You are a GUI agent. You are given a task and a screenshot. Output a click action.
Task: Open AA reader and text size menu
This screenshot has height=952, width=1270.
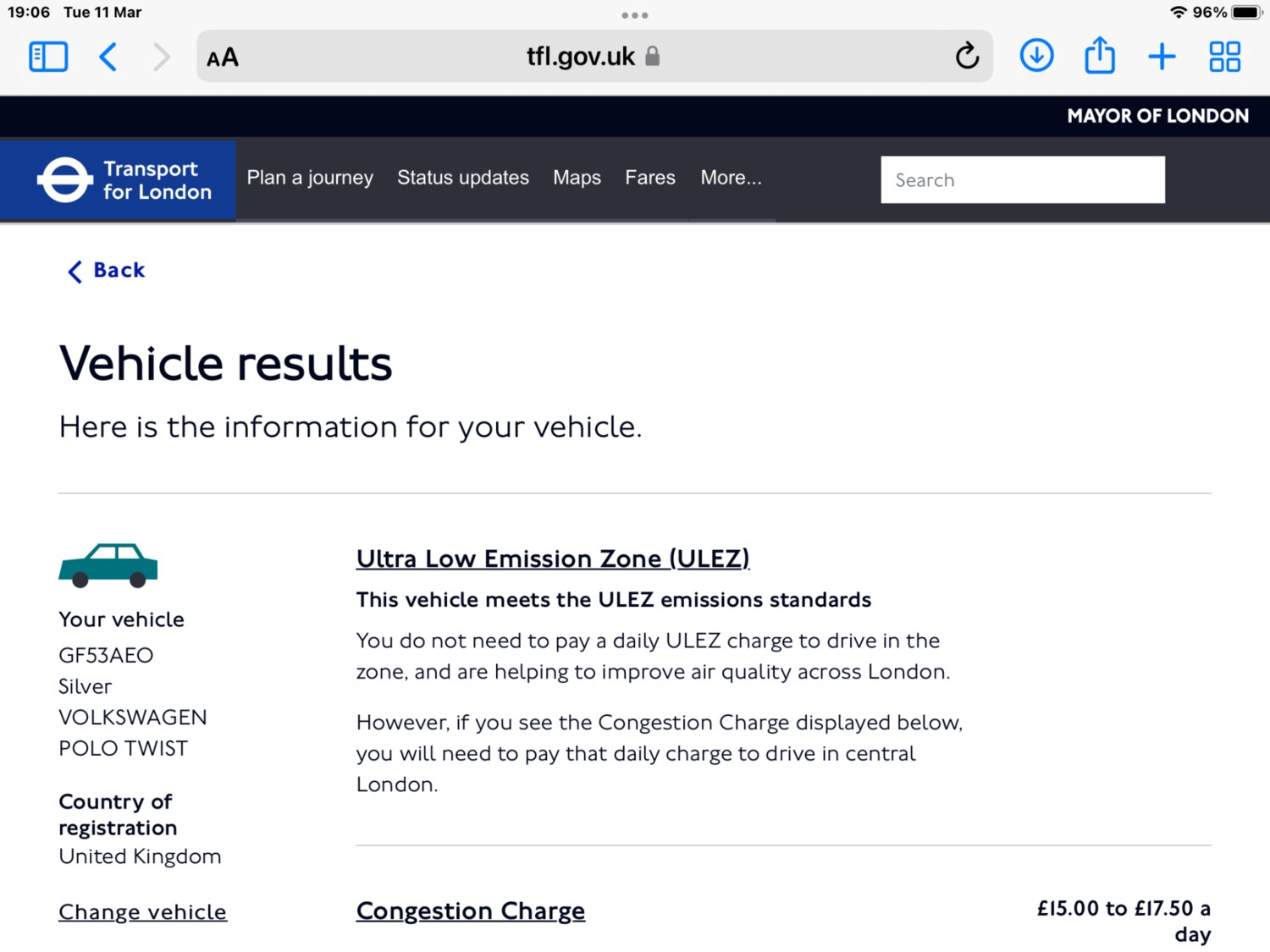point(223,58)
